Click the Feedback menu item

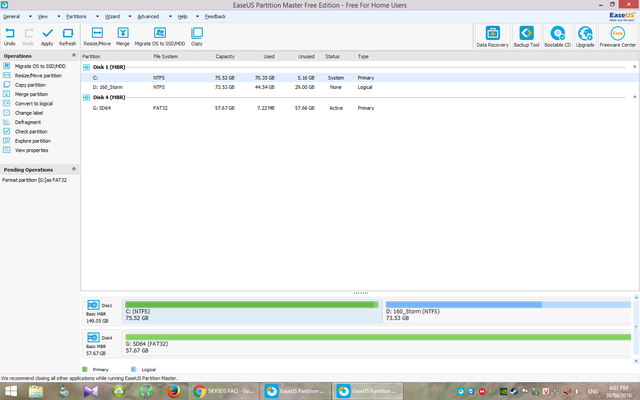tap(215, 17)
